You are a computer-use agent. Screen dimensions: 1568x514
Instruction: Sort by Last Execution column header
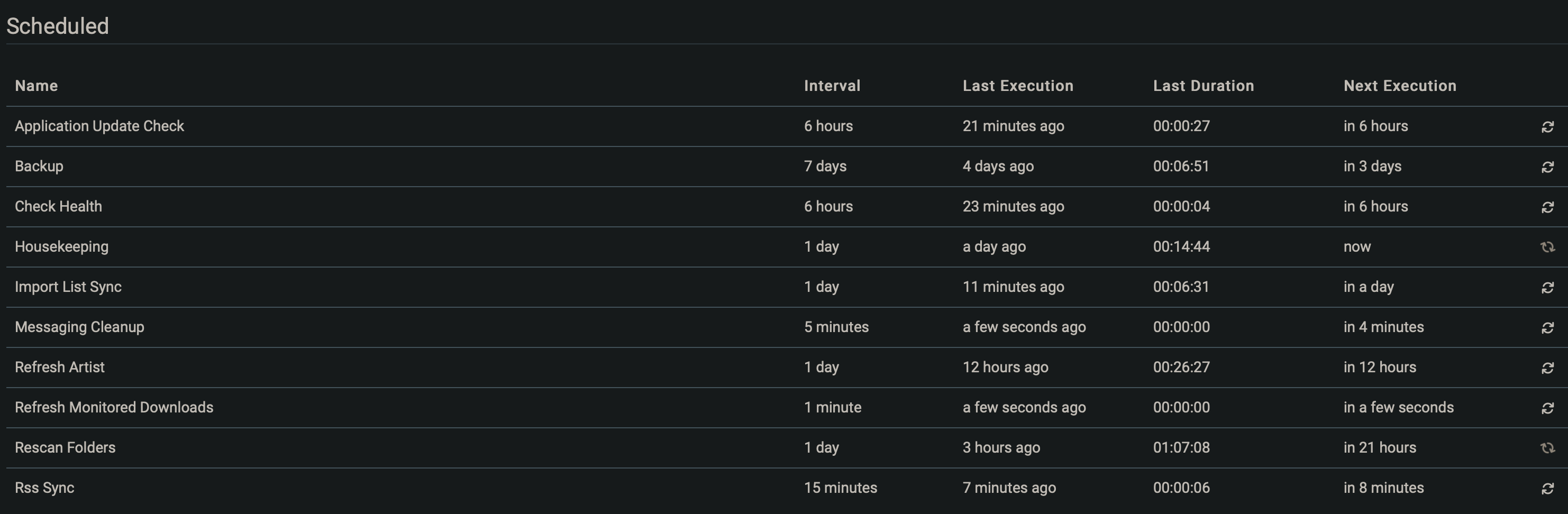point(1017,85)
